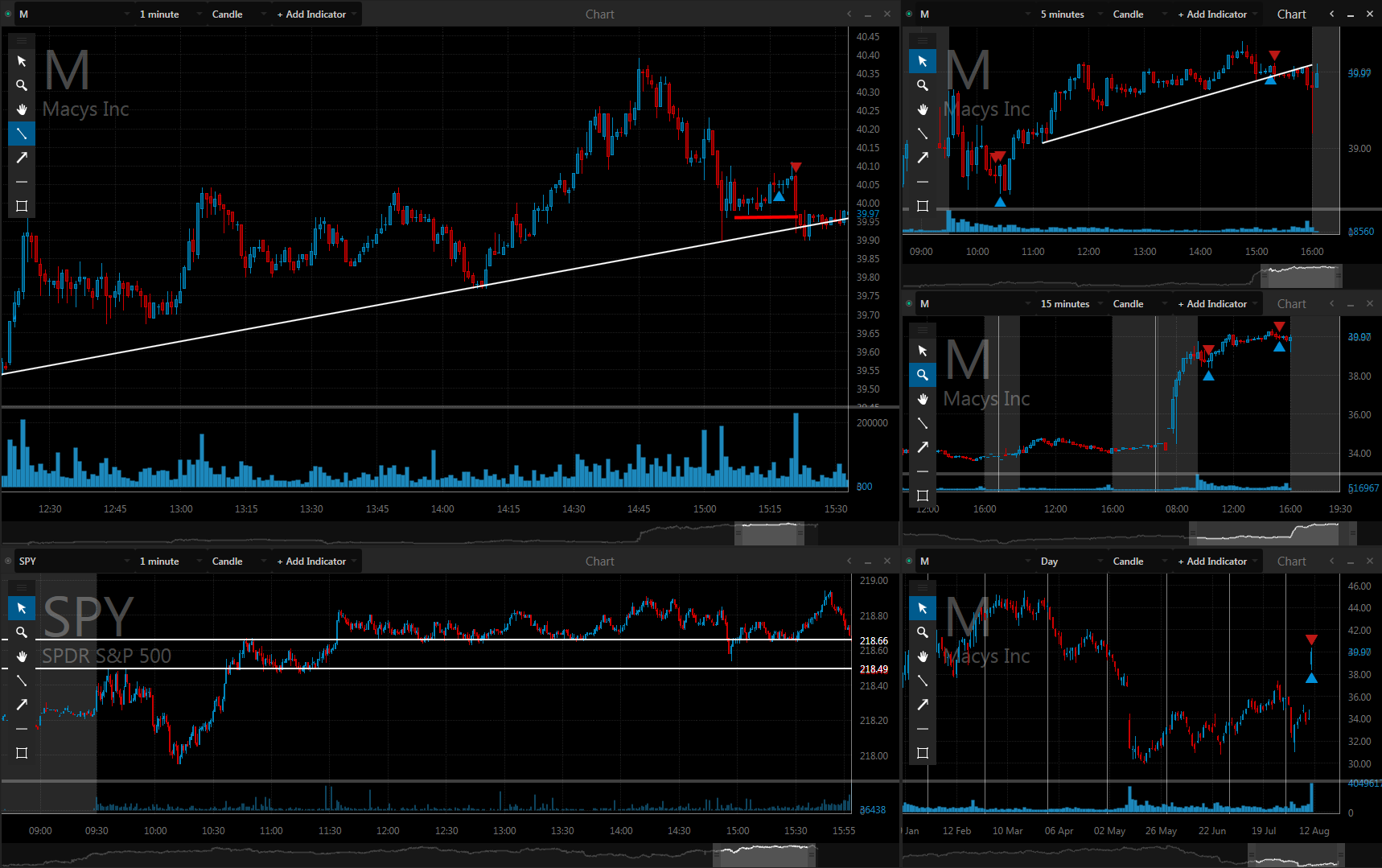Image resolution: width=1382 pixels, height=868 pixels.
Task: Click red sell marker triangle on M 1 minute chart
Action: 796,167
